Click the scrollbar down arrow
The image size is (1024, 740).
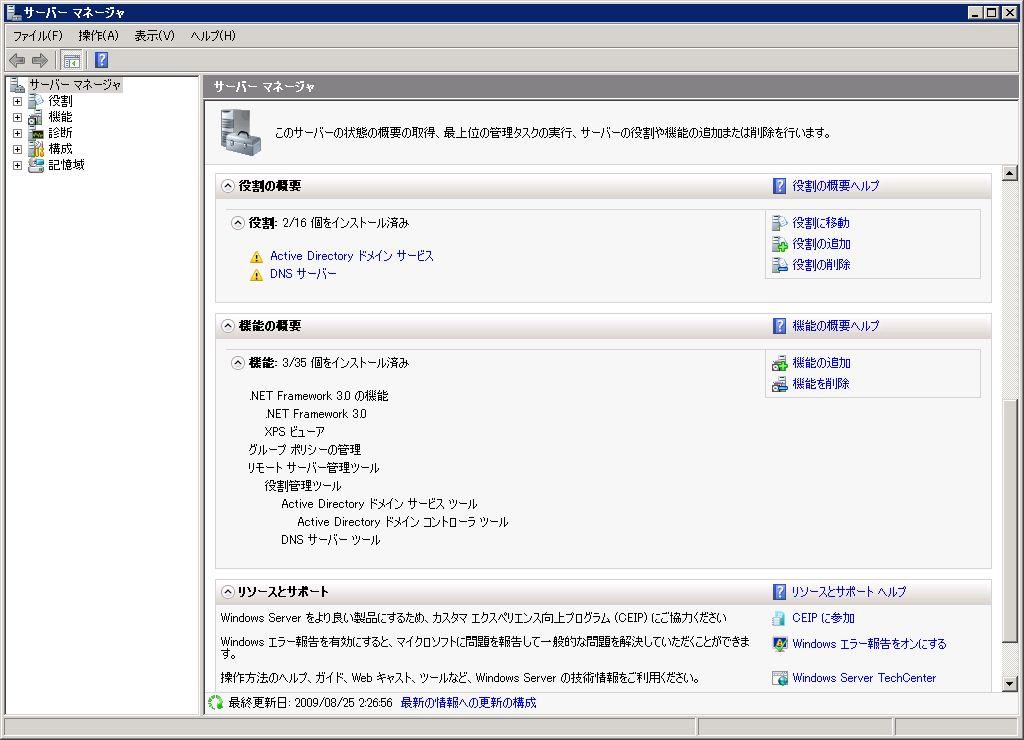[1010, 684]
